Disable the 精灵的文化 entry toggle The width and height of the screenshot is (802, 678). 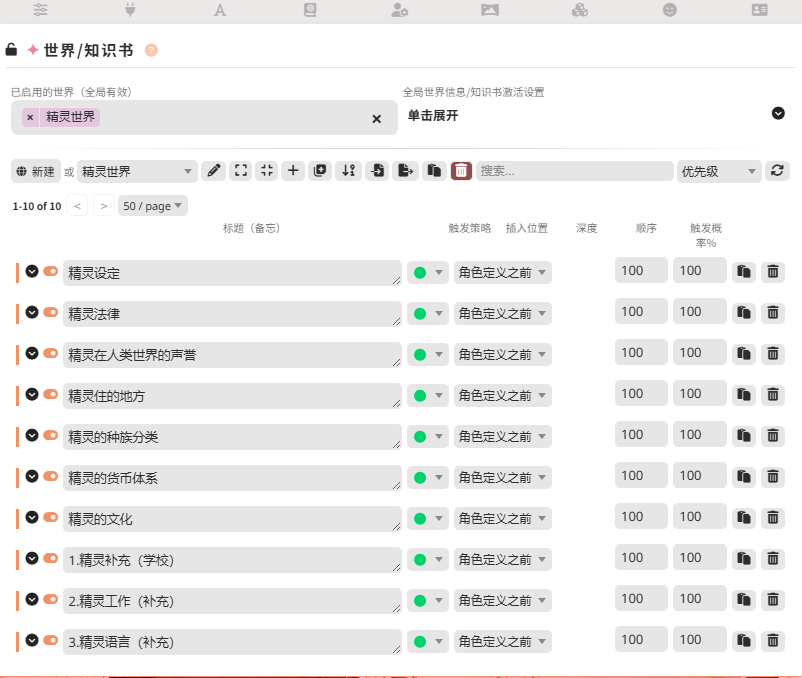point(50,517)
